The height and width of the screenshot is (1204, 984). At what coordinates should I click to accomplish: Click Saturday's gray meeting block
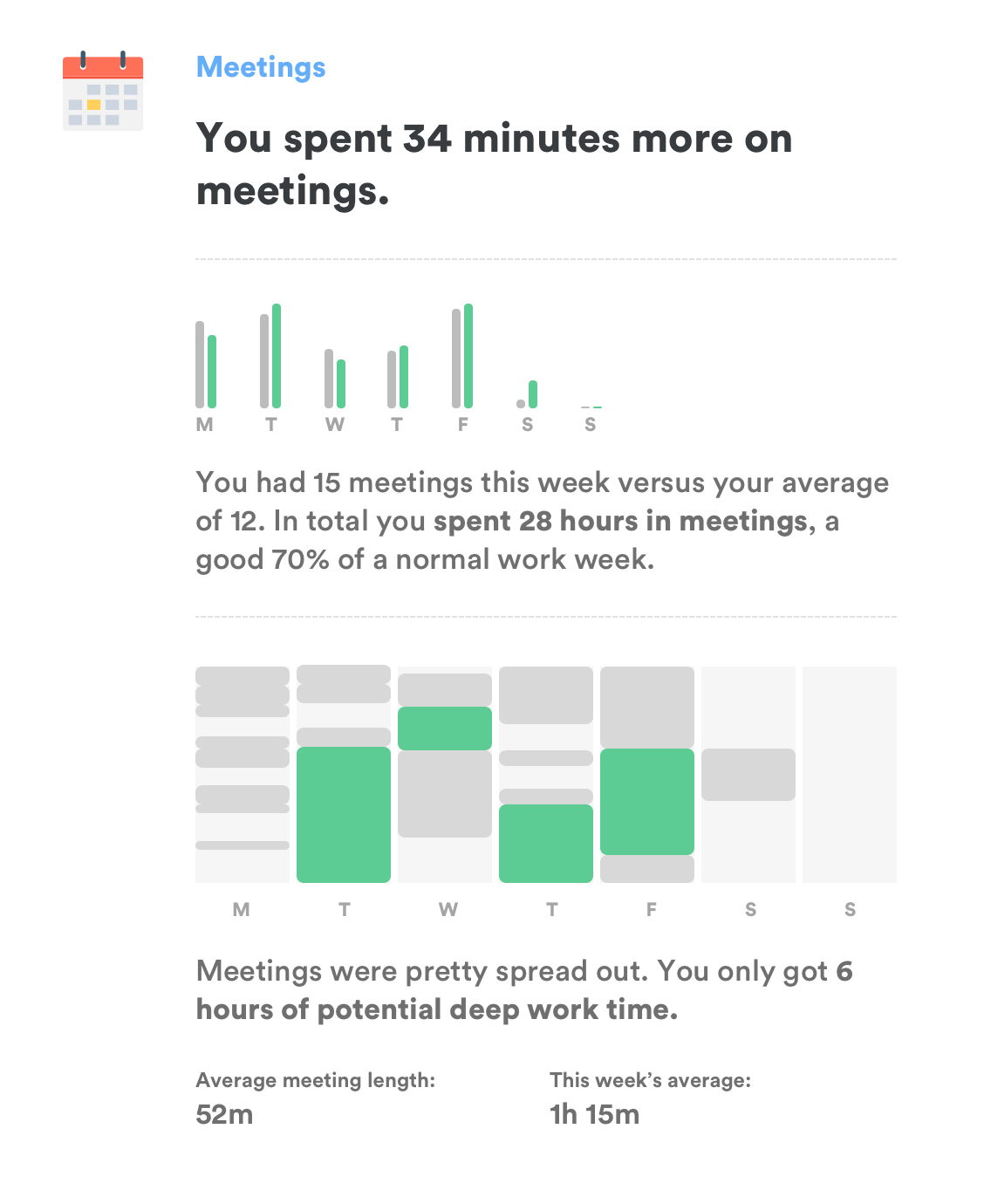pyautogui.click(x=748, y=775)
